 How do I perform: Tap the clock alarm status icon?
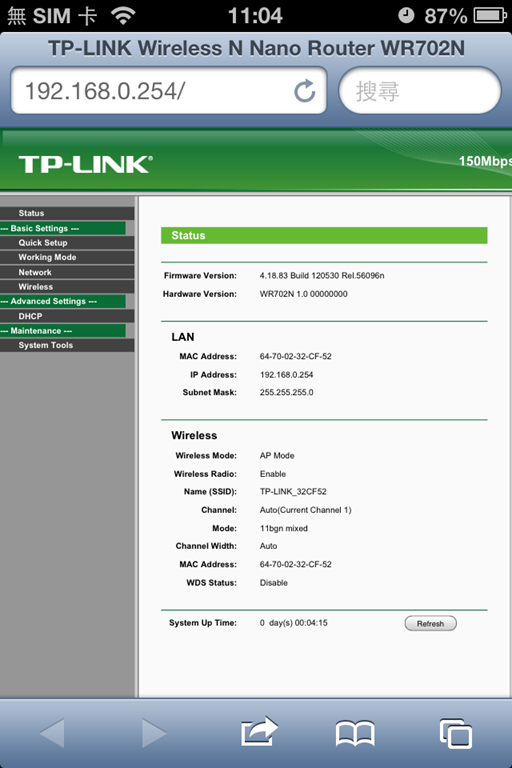406,15
